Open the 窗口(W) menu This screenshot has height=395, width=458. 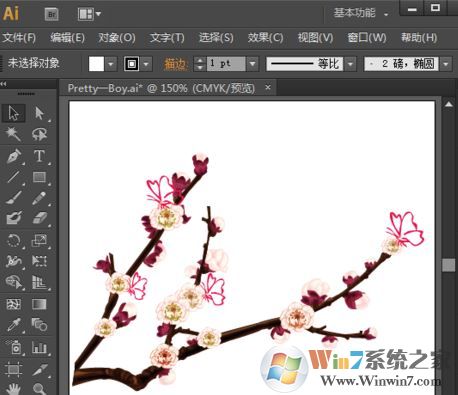tap(367, 37)
